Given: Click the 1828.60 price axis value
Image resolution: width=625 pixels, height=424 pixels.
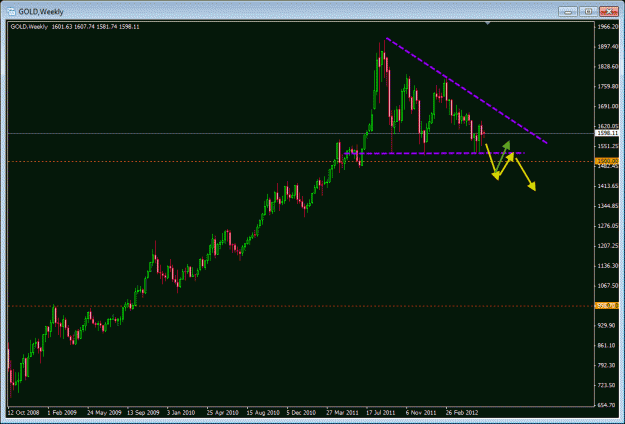Looking at the screenshot, I should coord(608,67).
